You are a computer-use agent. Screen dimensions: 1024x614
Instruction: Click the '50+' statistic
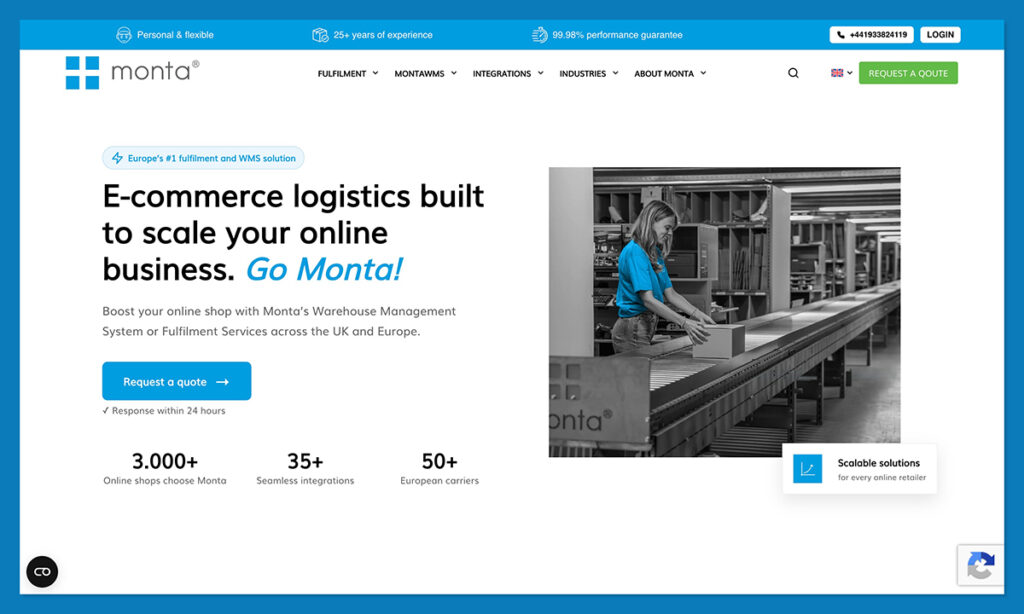click(440, 461)
